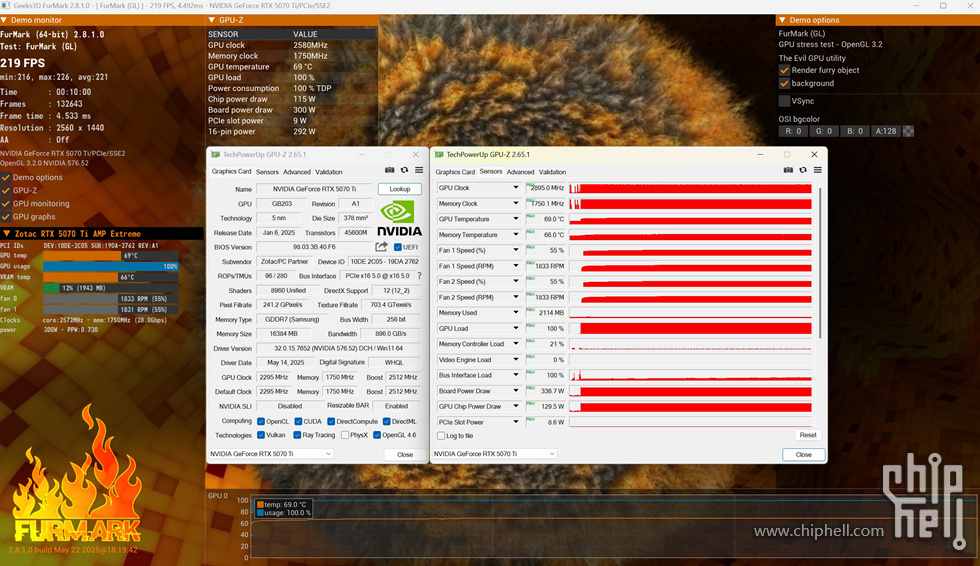Adjust the A:128 bgcolor slider

[886, 131]
